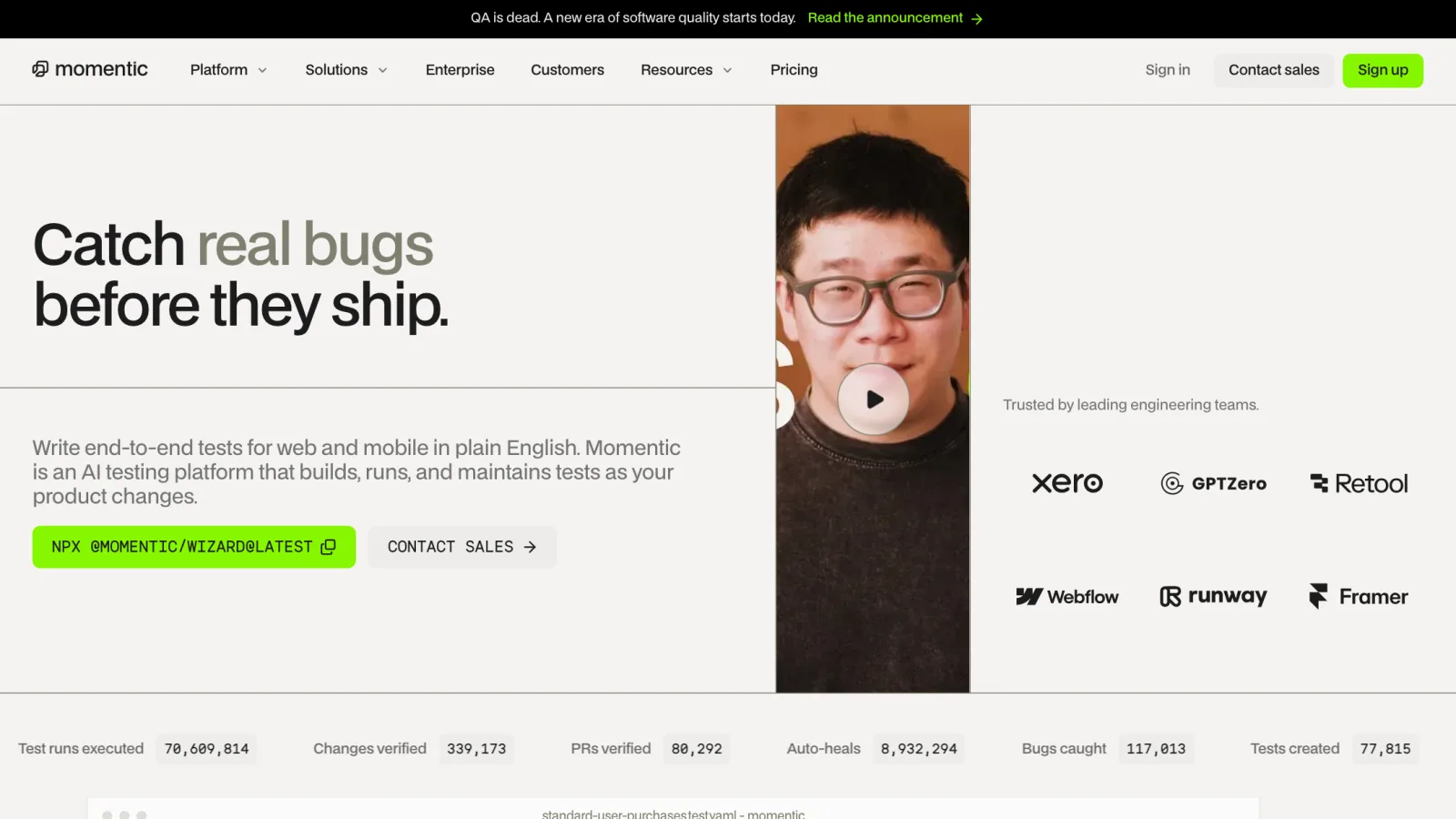This screenshot has height=819, width=1456.
Task: Click the momentic logo icon
Action: 40,69
